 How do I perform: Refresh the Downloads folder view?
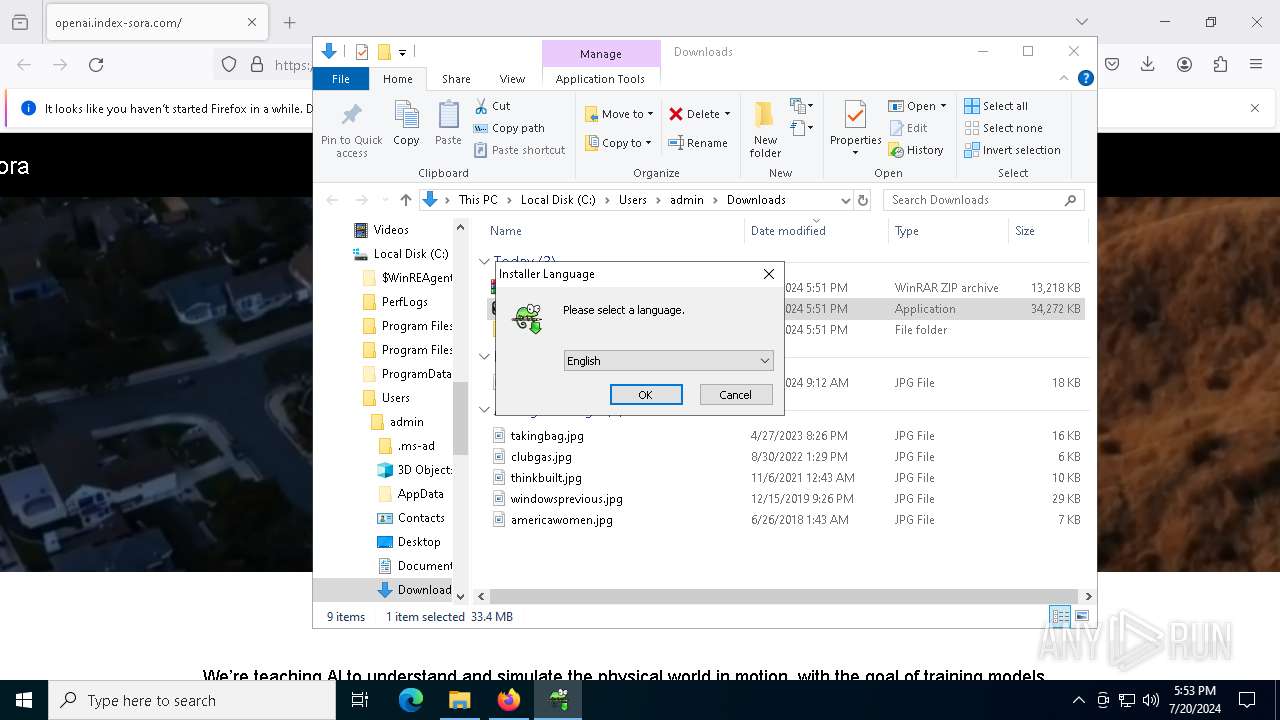tap(863, 200)
